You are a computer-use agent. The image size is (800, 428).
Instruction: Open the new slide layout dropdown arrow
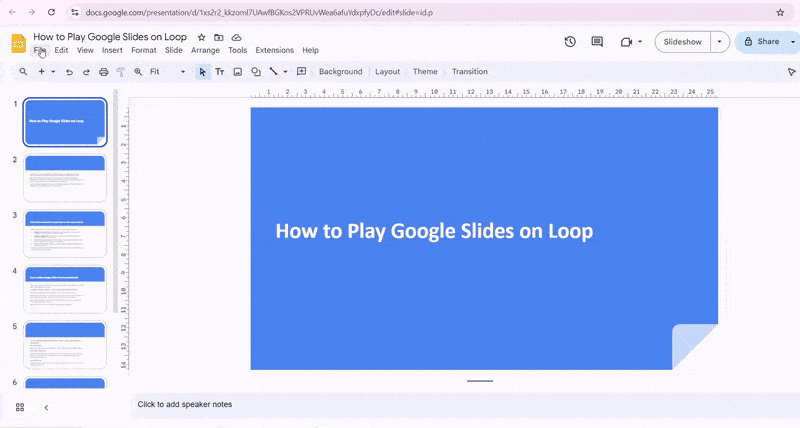(x=53, y=72)
